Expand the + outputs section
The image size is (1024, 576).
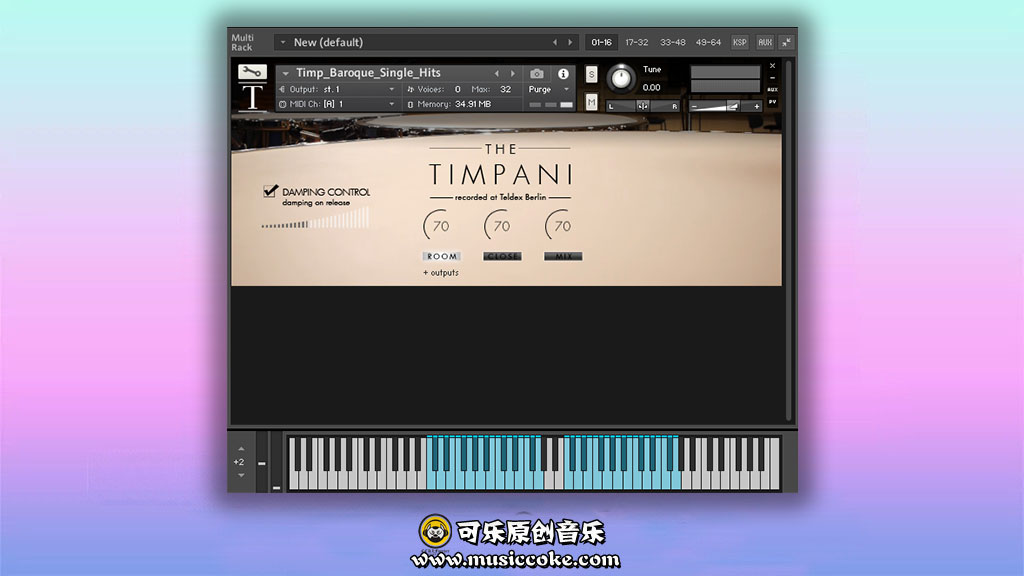[x=441, y=273]
